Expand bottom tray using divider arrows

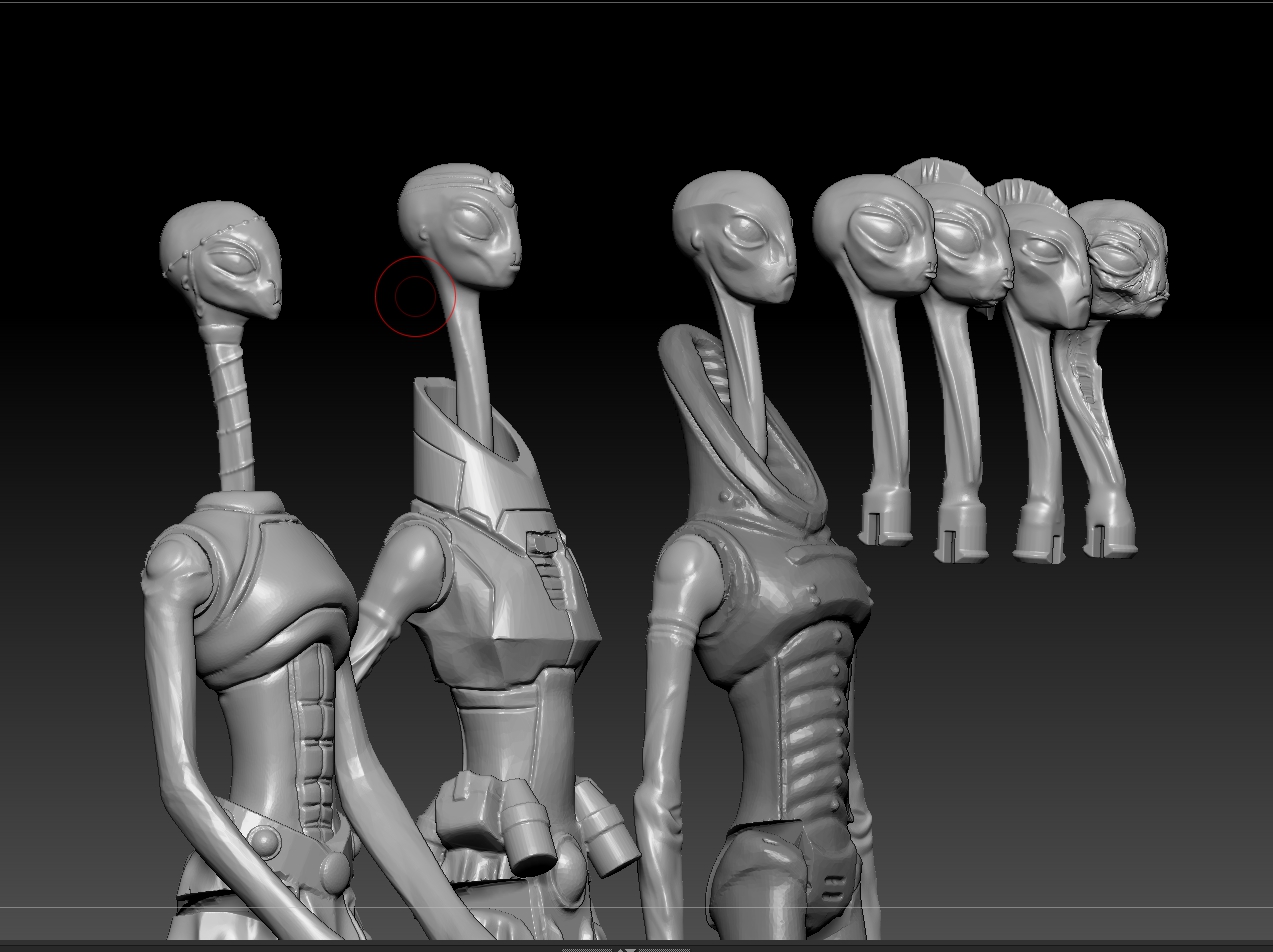pos(625,948)
